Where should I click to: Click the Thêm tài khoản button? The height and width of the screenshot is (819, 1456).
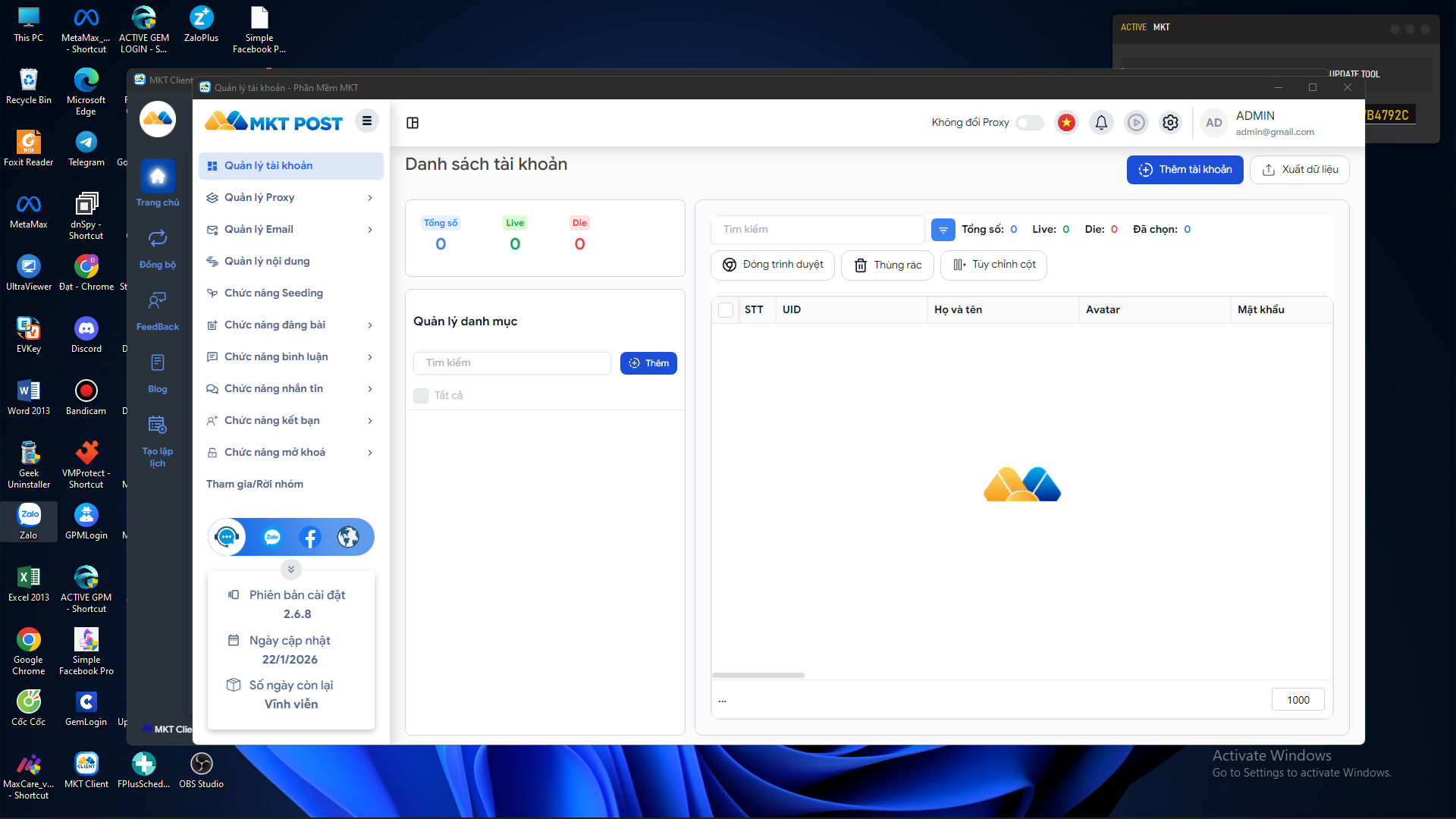[1185, 170]
